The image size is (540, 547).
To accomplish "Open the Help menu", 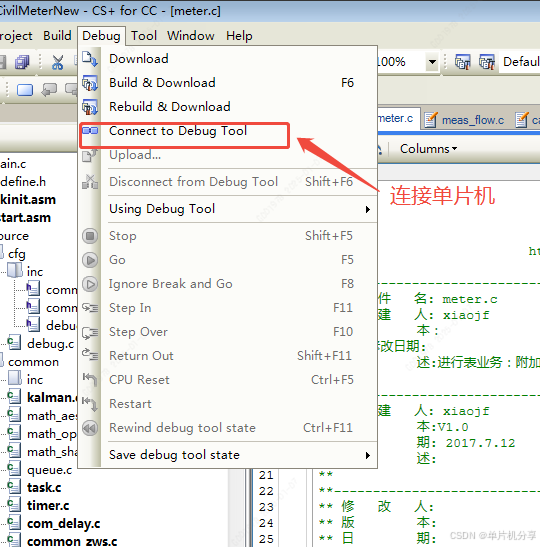I will pyautogui.click(x=239, y=36).
